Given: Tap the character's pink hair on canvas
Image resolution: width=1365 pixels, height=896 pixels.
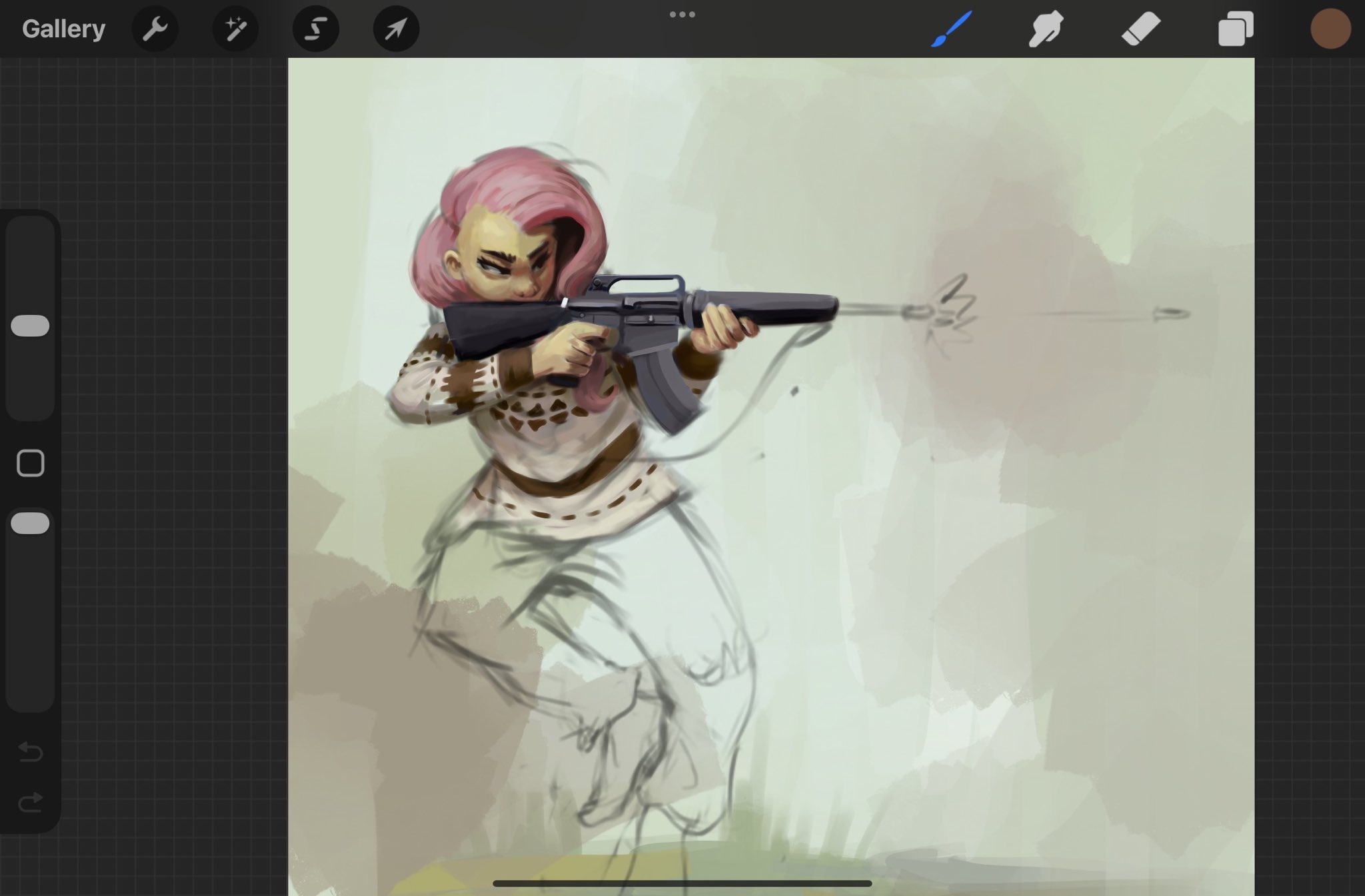Looking at the screenshot, I should pos(507,193).
